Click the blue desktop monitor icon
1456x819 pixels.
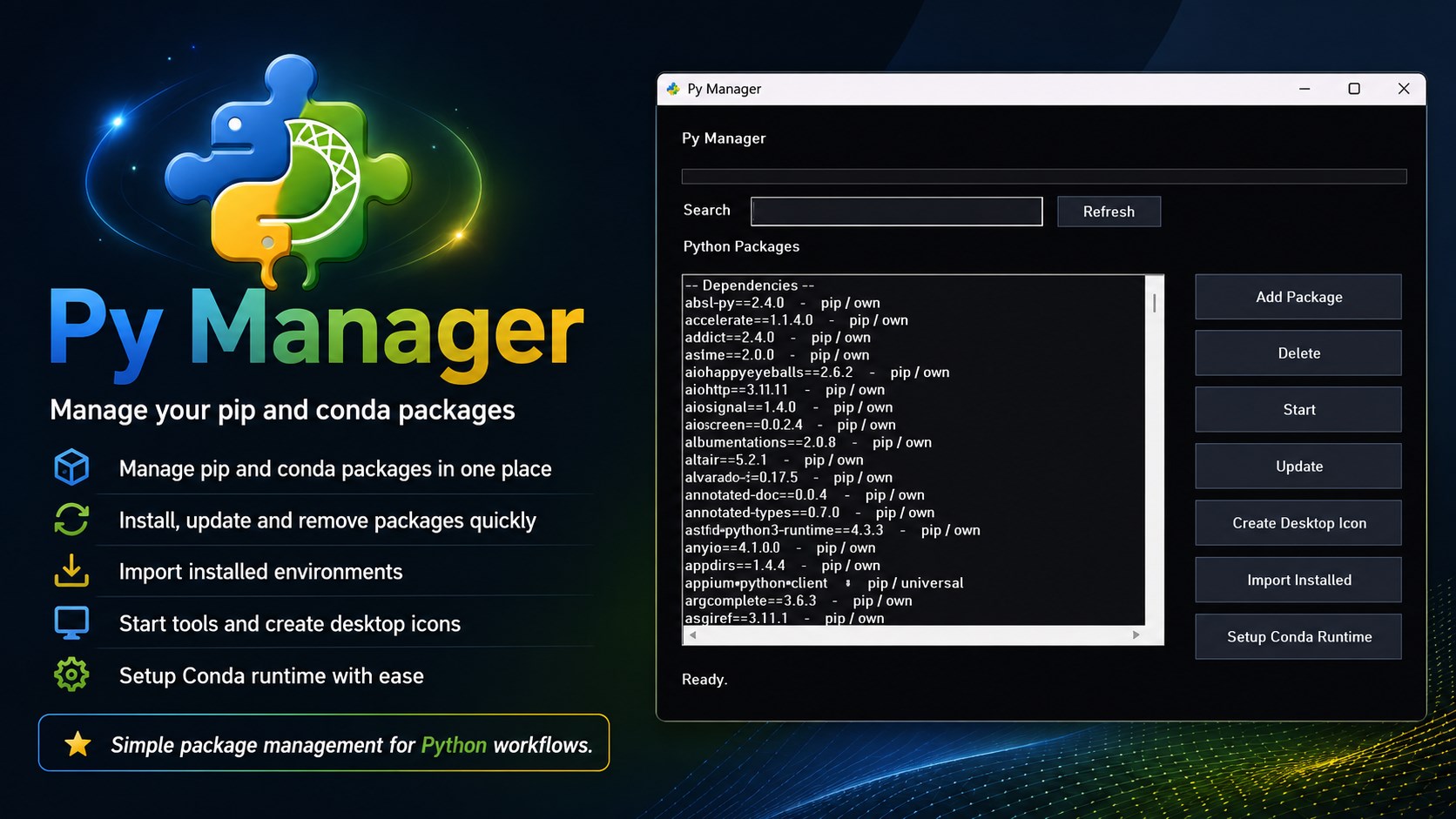coord(71,623)
